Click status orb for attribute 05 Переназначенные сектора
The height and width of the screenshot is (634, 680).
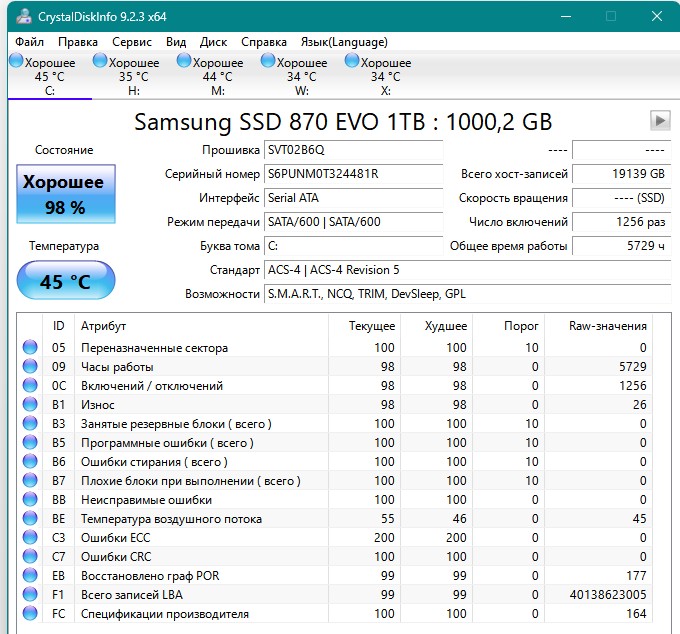click(x=29, y=348)
